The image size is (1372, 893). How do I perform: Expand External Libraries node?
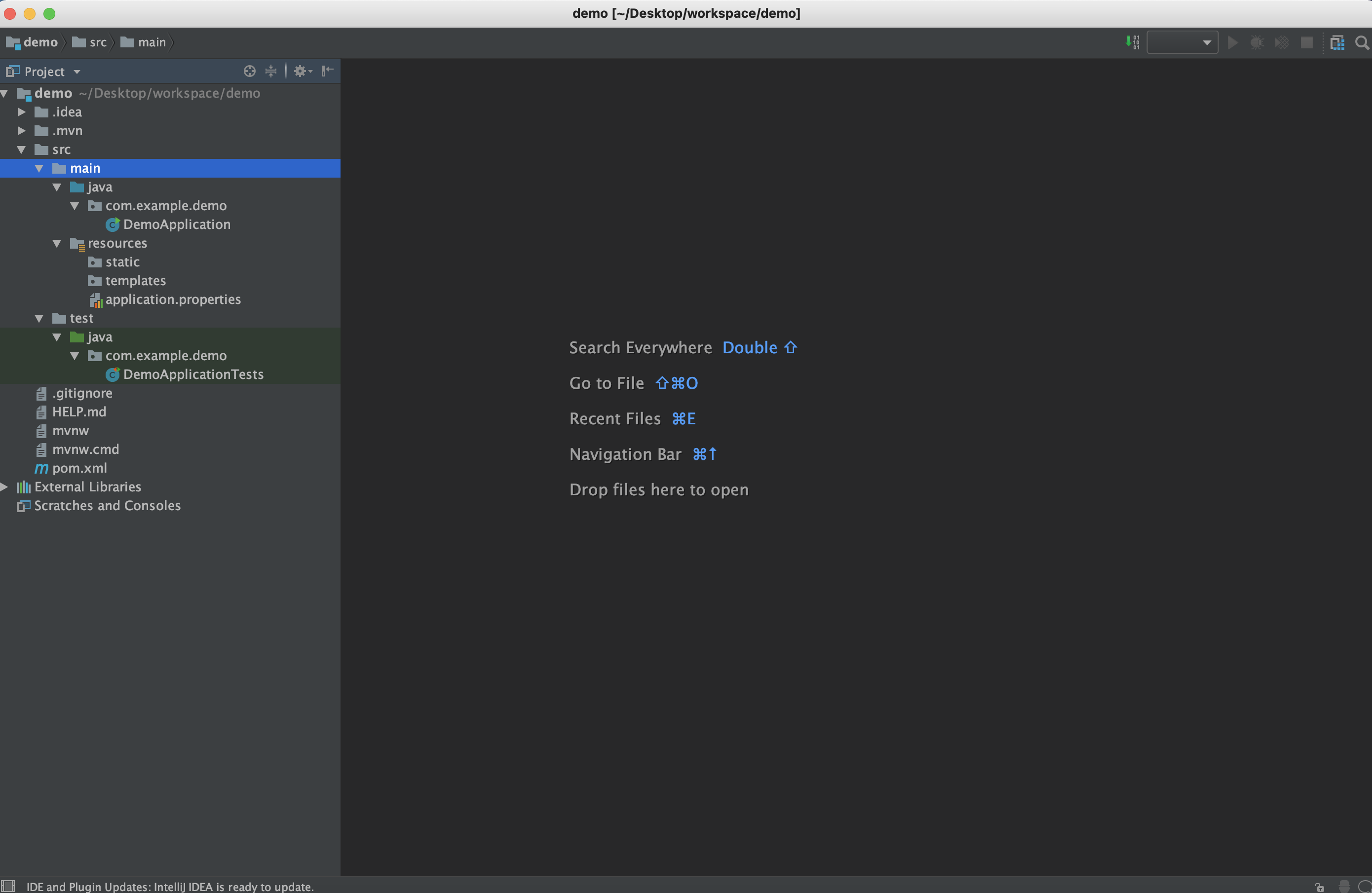tap(4, 487)
